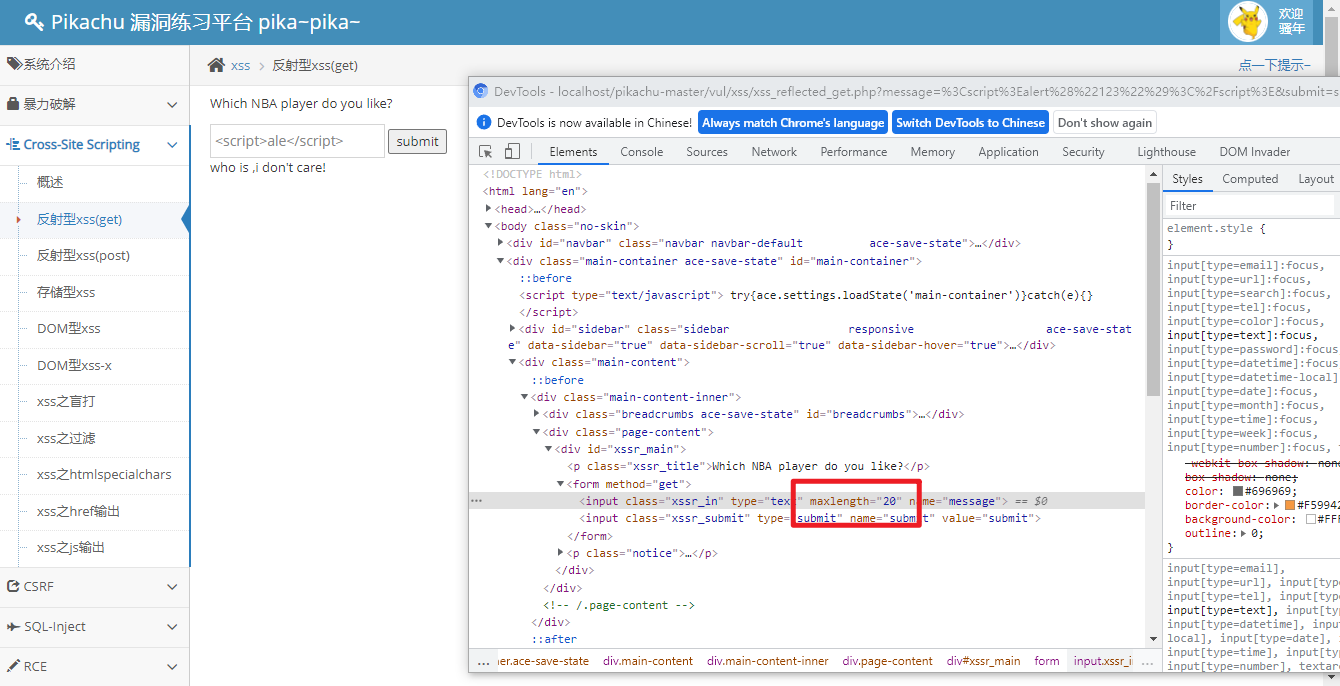Click Switch DevTools to Chinese button
This screenshot has height=686, width=1340.
click(969, 122)
